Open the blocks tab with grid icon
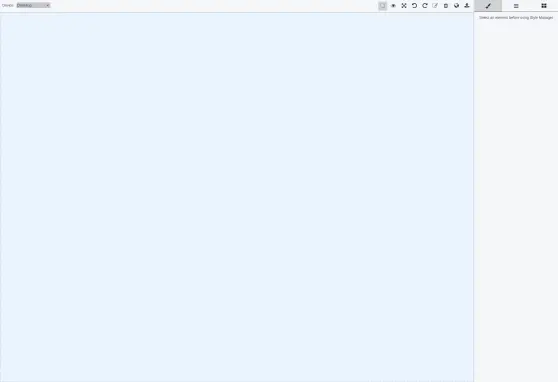Screen dimensions: 558x382 click(544, 6)
